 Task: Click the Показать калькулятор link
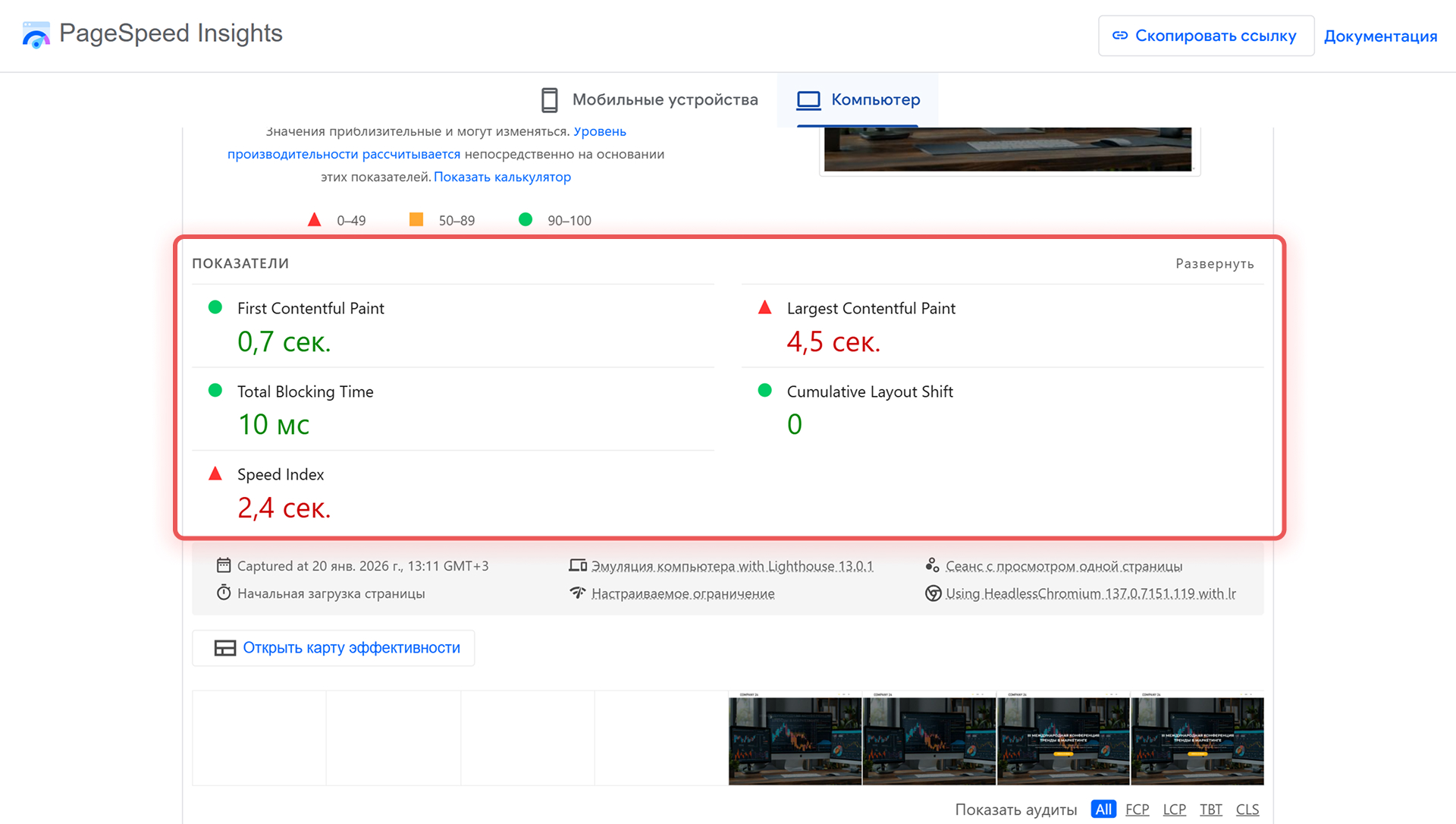(502, 177)
